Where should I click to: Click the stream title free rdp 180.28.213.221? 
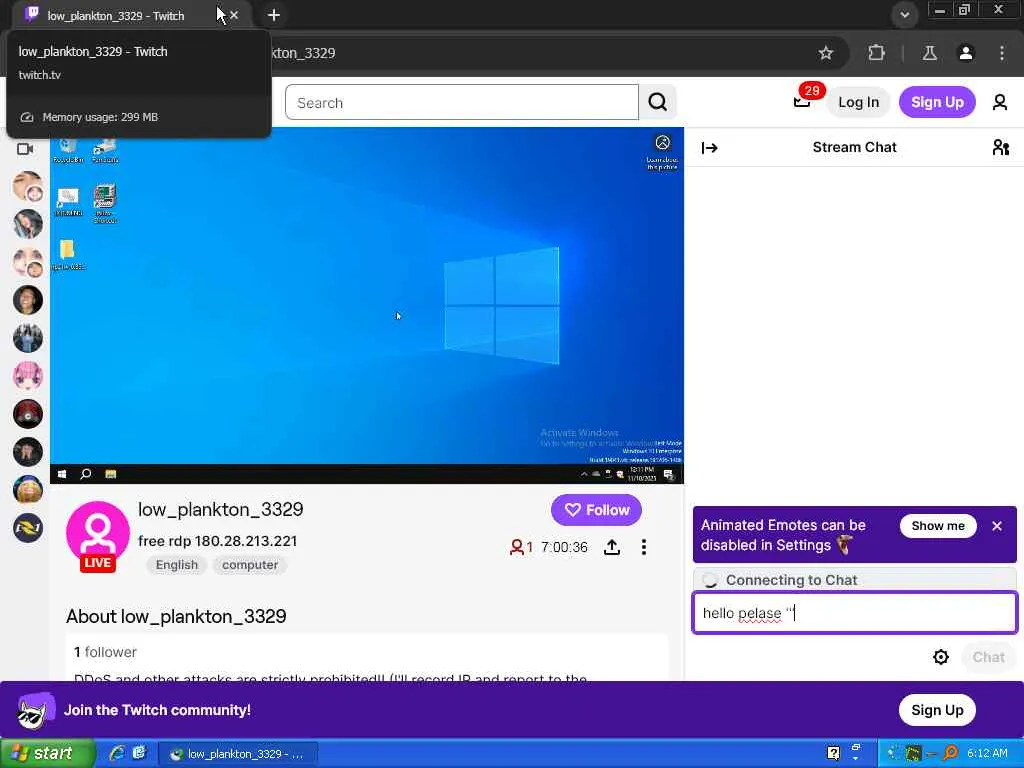point(217,541)
